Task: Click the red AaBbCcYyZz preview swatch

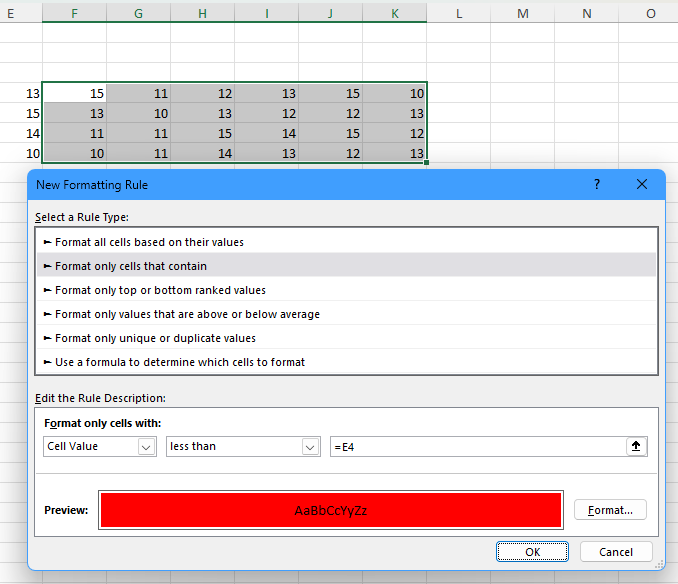Action: click(331, 510)
